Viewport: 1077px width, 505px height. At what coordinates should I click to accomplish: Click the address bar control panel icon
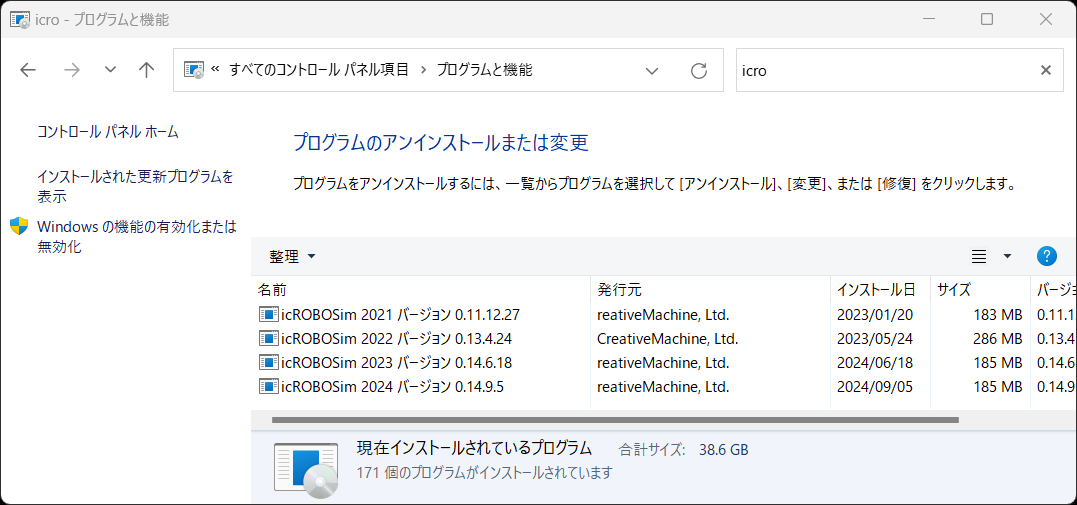(x=194, y=70)
